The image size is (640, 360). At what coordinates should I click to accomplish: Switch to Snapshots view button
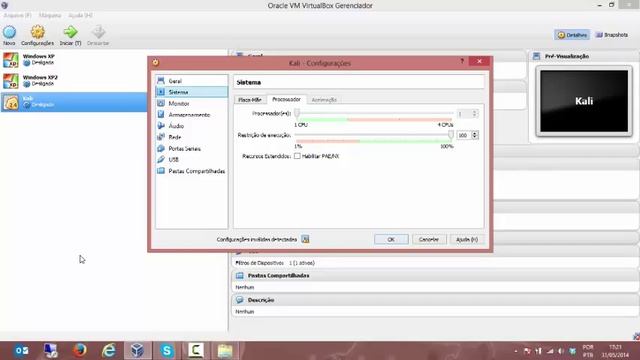click(x=611, y=35)
